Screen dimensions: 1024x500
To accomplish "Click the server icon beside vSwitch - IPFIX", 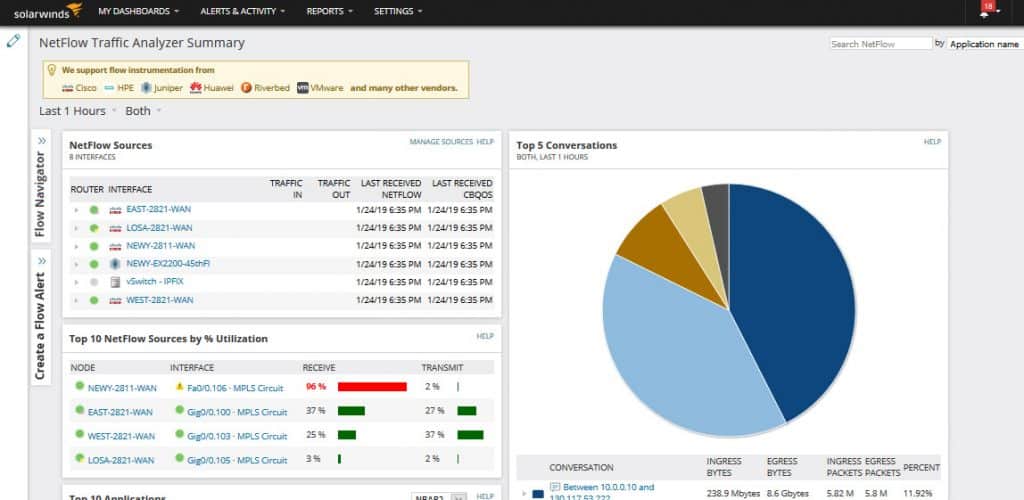I will (116, 283).
